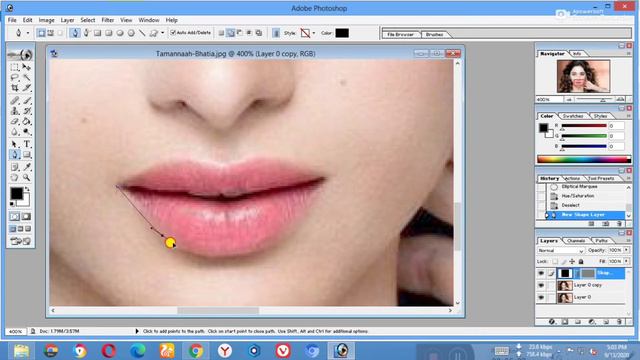Viewport: 640px width, 360px height.
Task: Hide the Layer 0 layer
Action: (541, 298)
